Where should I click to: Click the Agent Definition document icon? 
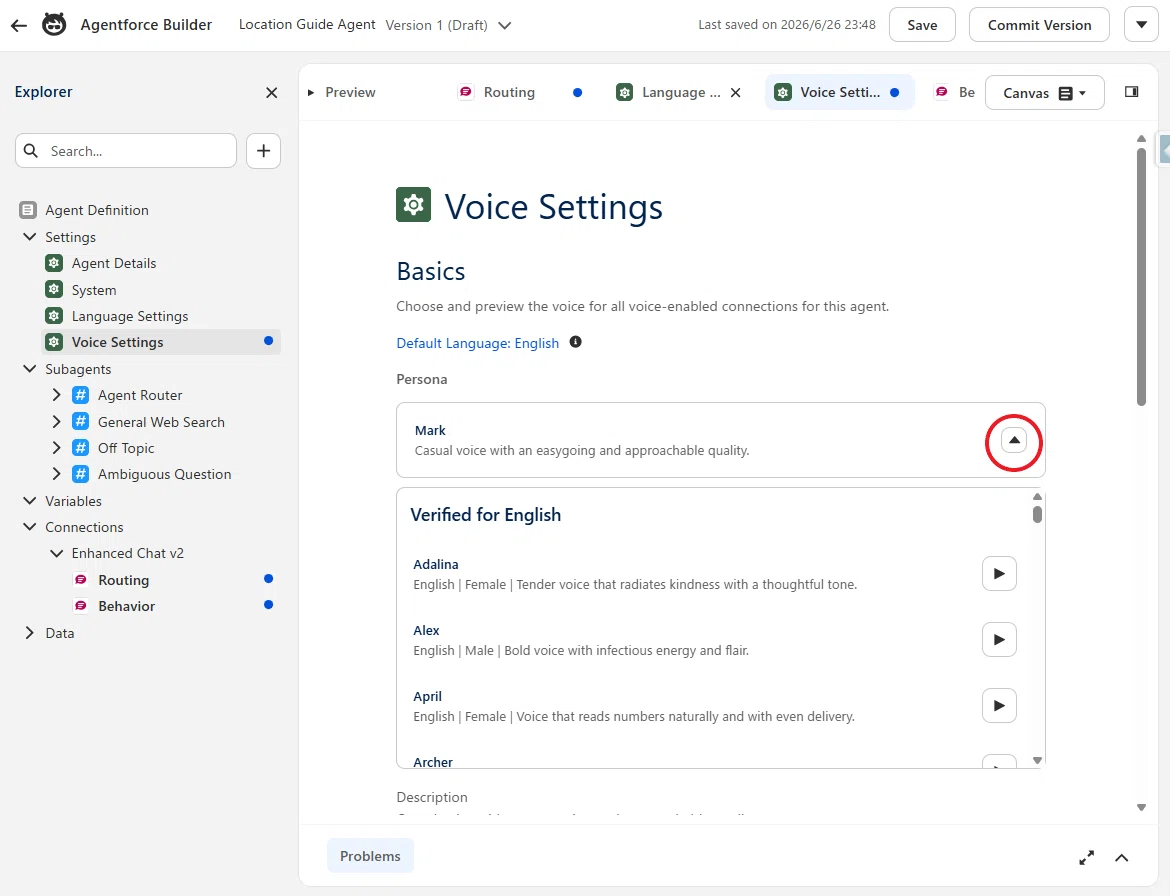pyautogui.click(x=28, y=210)
